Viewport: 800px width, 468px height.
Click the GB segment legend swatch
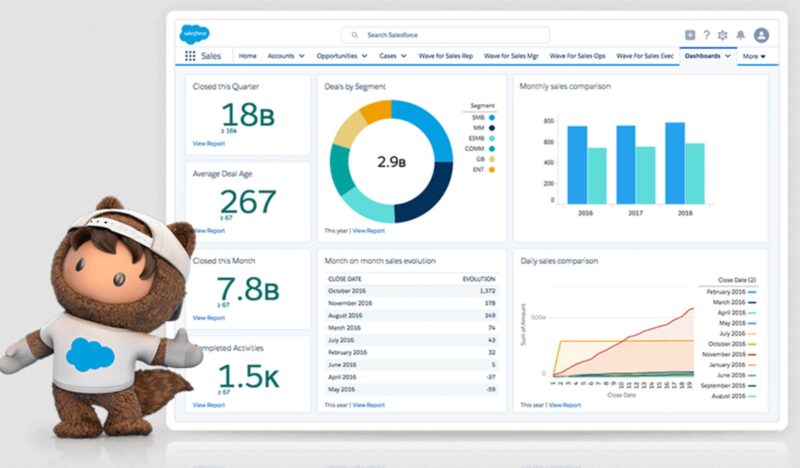point(492,159)
